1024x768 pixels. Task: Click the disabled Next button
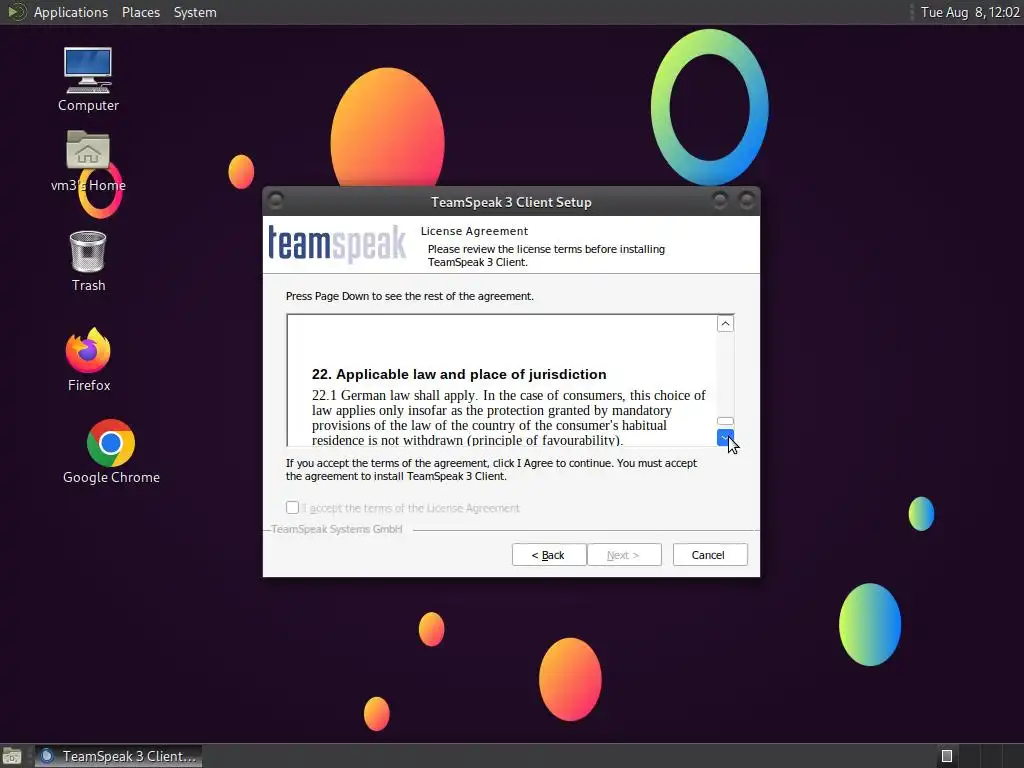pos(624,554)
